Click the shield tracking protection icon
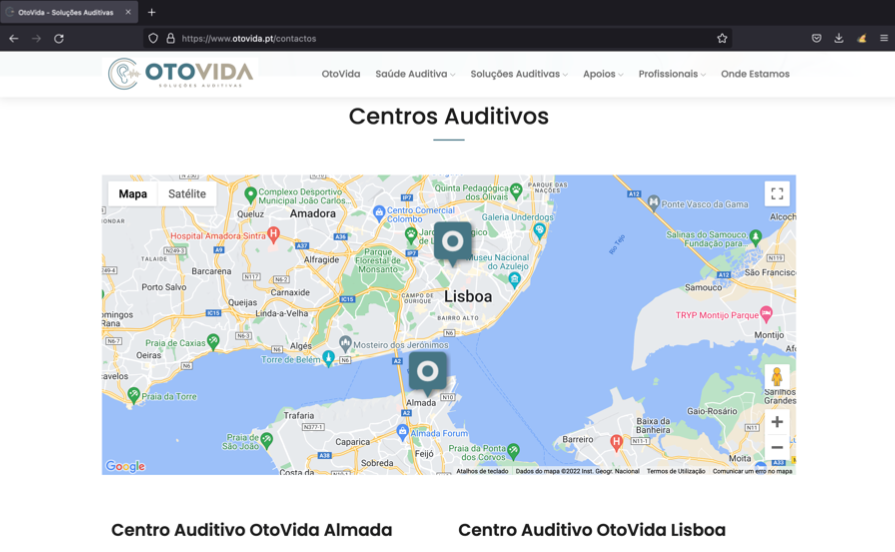This screenshot has height=552, width=895. [x=153, y=38]
